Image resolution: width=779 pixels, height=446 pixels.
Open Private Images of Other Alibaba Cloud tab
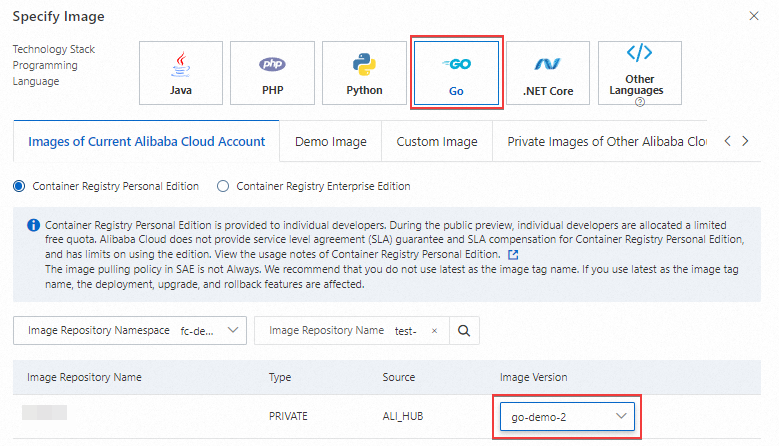607,142
